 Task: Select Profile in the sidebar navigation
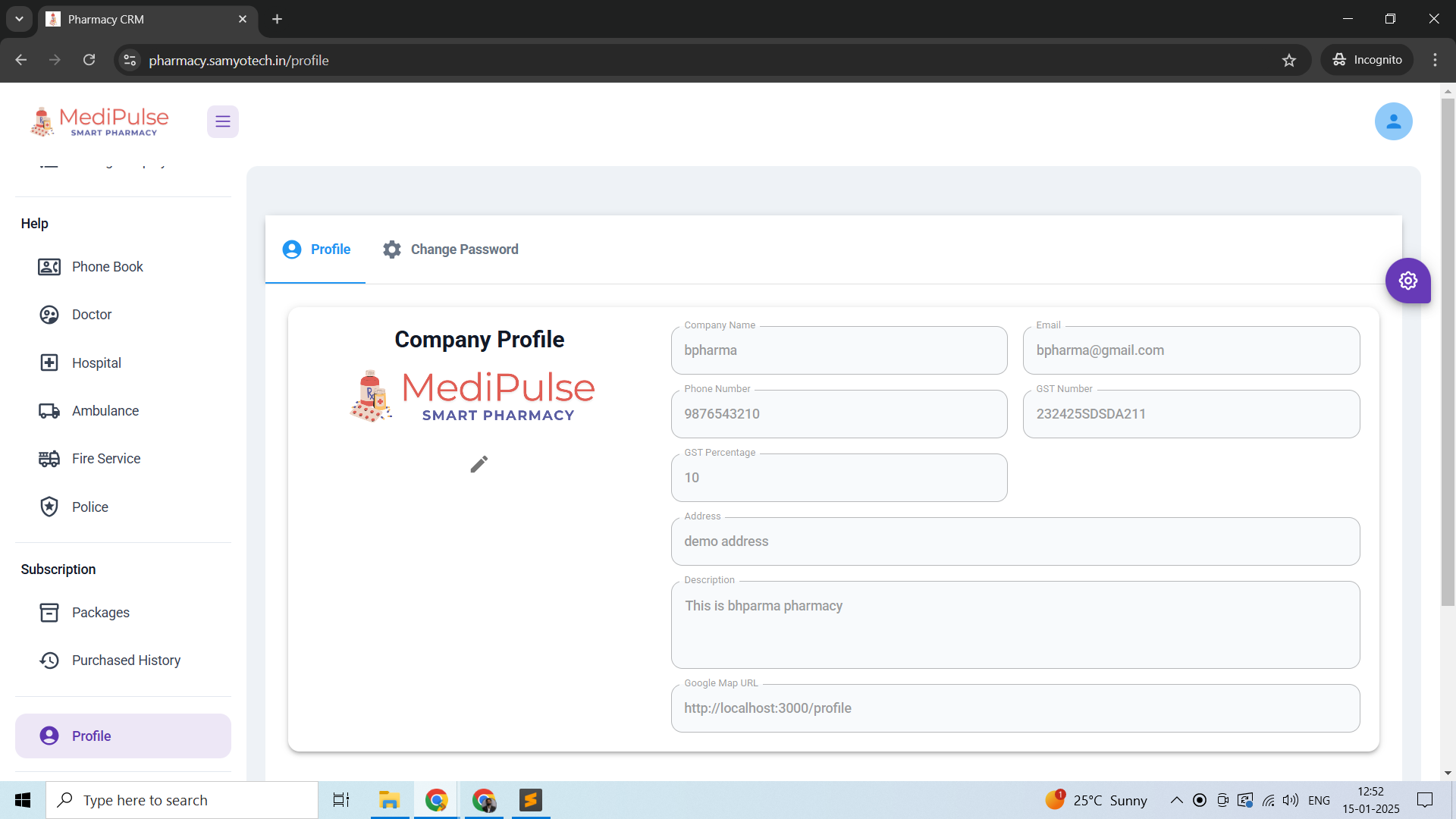(91, 736)
